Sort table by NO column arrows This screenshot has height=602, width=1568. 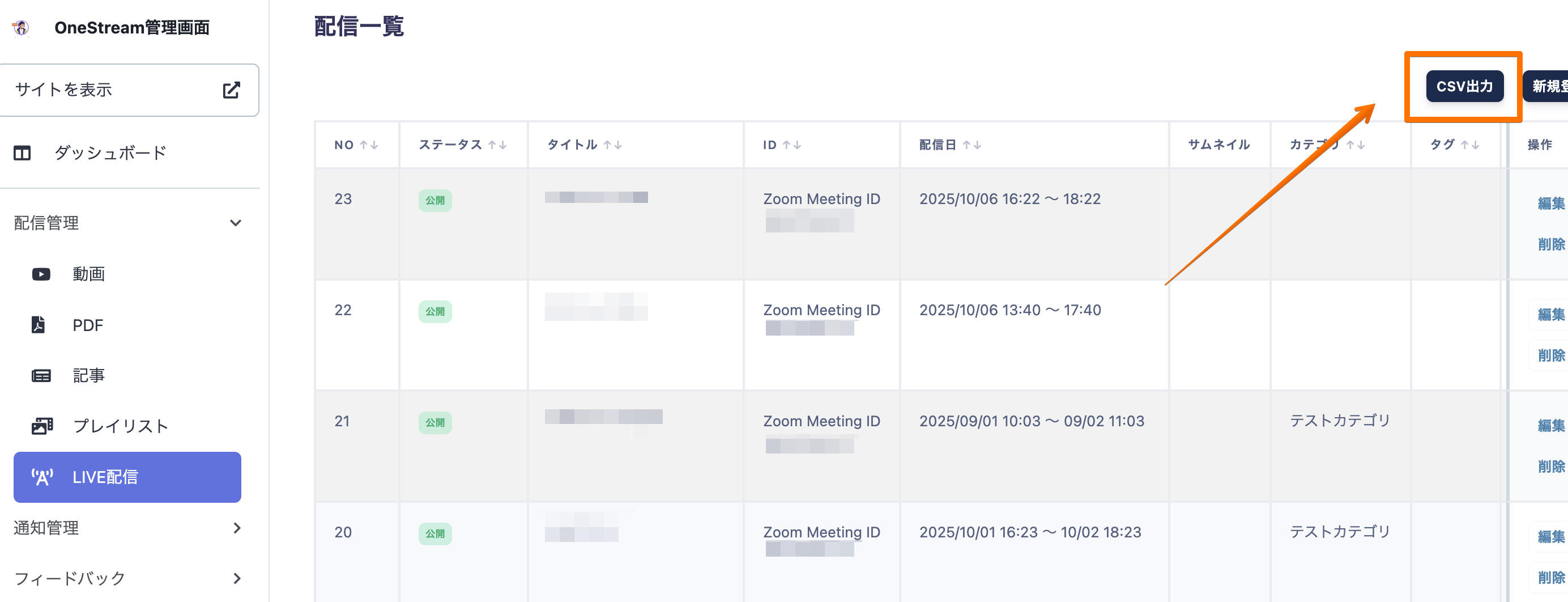pyautogui.click(x=369, y=145)
